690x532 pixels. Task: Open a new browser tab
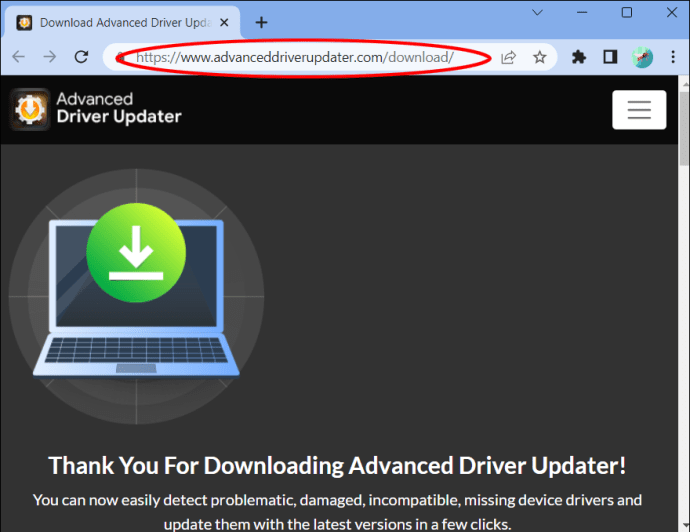click(261, 22)
